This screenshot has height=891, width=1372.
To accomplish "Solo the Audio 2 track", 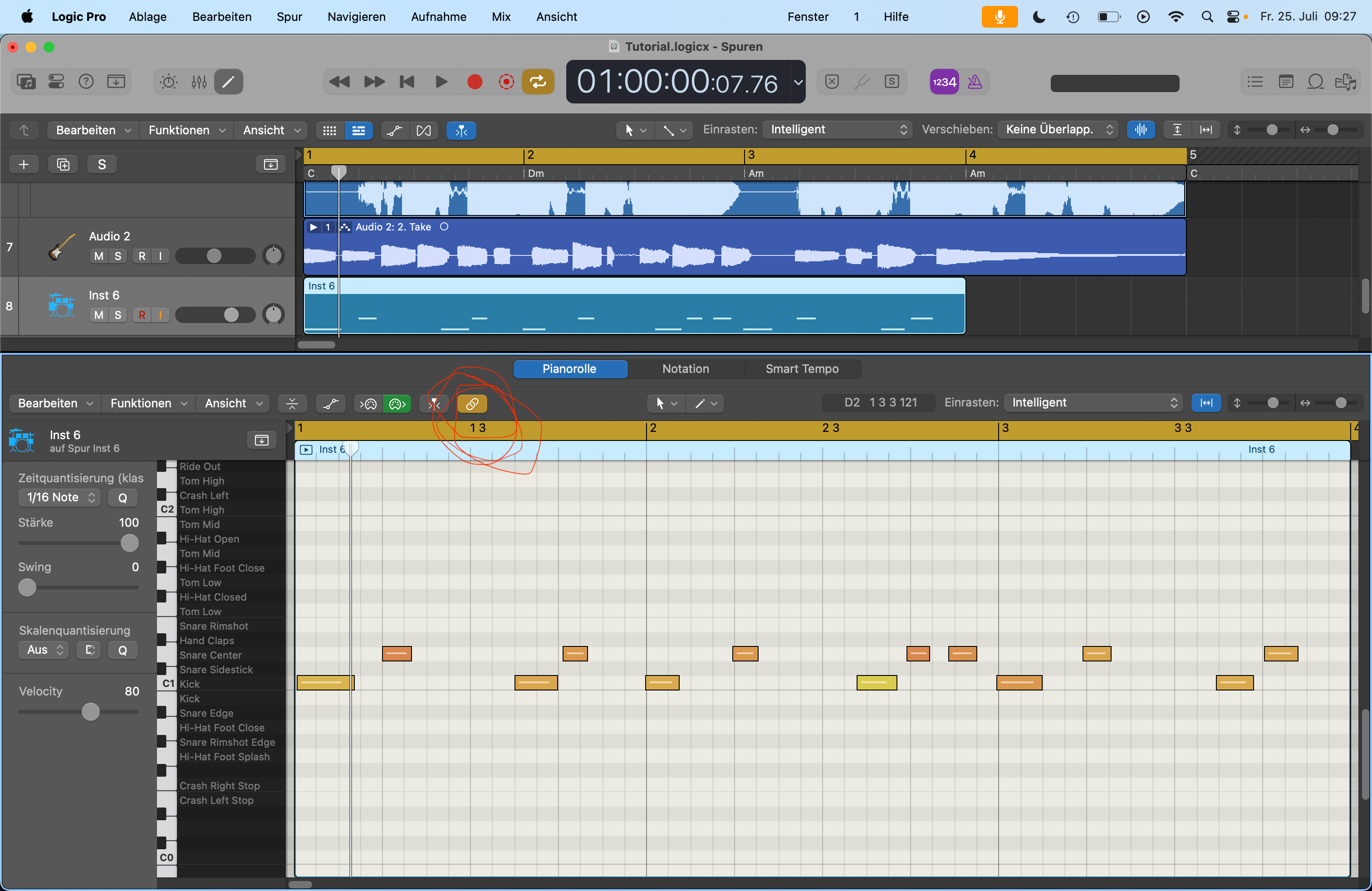I will click(x=118, y=256).
